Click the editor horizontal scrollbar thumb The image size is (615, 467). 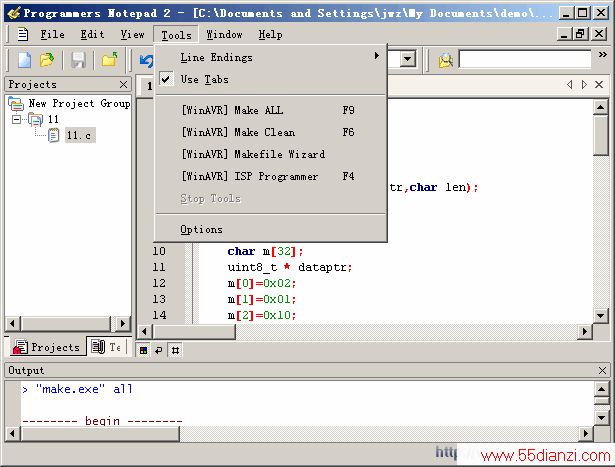[x=194, y=332]
